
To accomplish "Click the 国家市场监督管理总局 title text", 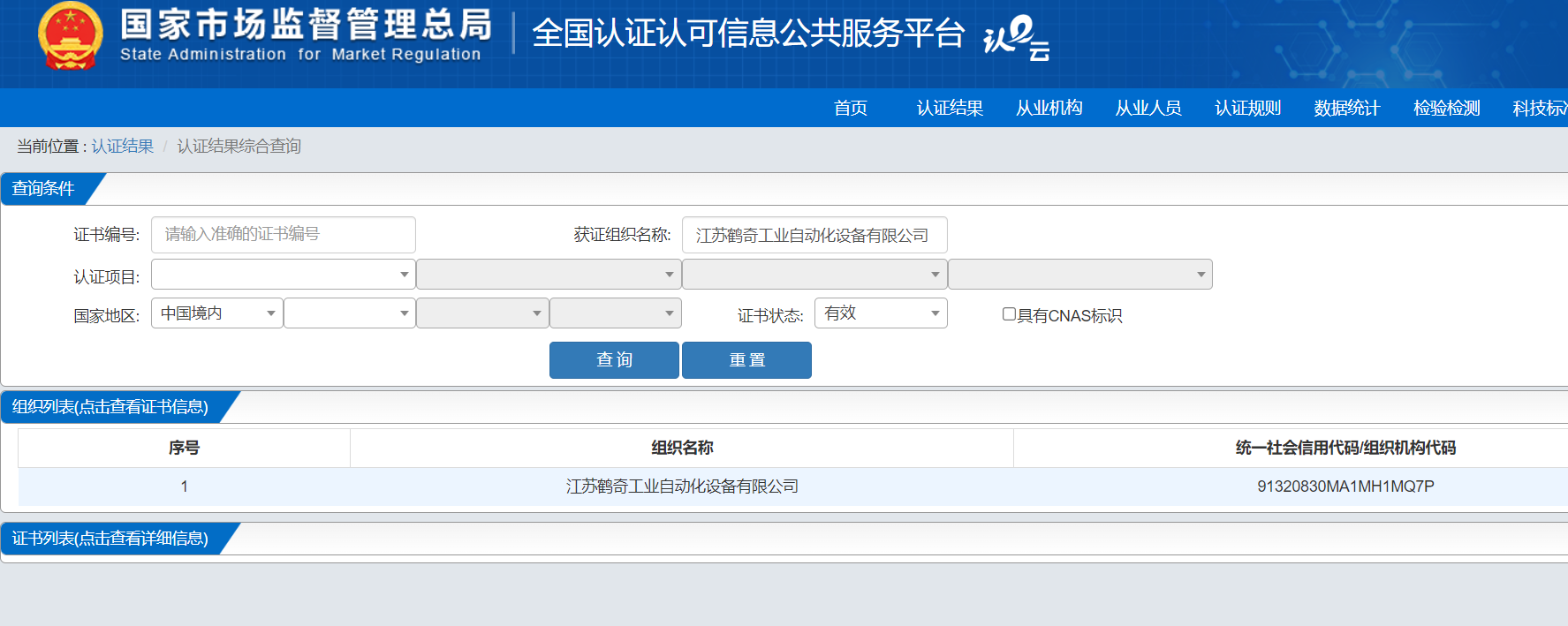I will pyautogui.click(x=306, y=25).
